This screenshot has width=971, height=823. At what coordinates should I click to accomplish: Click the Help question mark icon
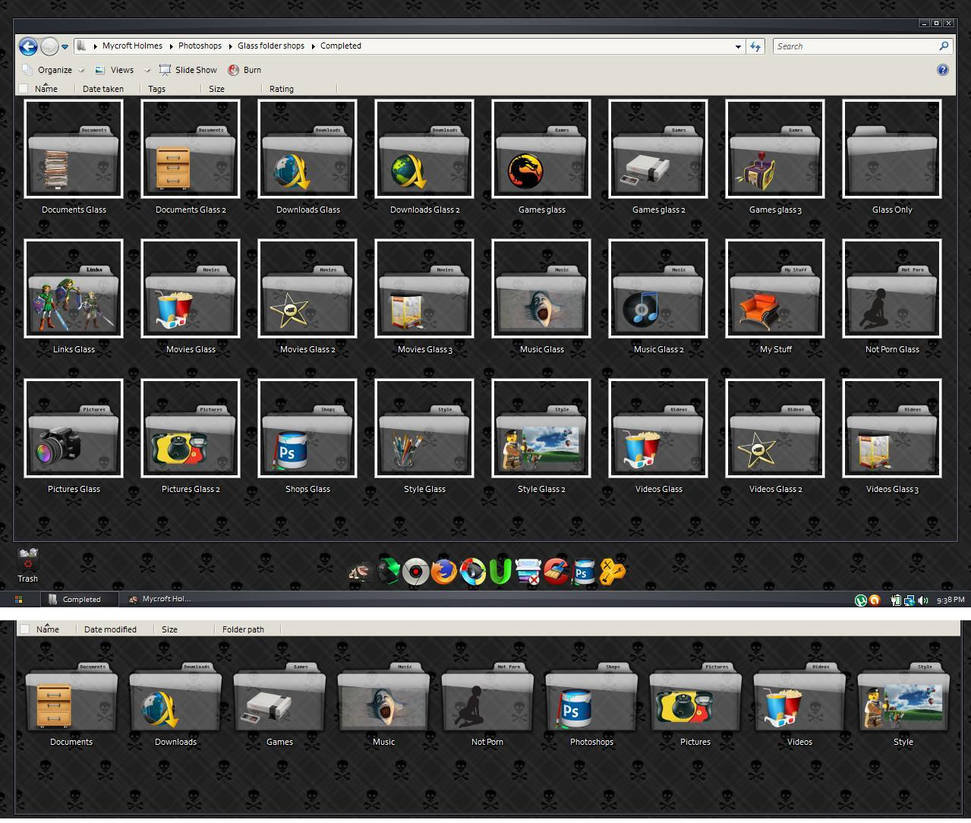pos(943,70)
